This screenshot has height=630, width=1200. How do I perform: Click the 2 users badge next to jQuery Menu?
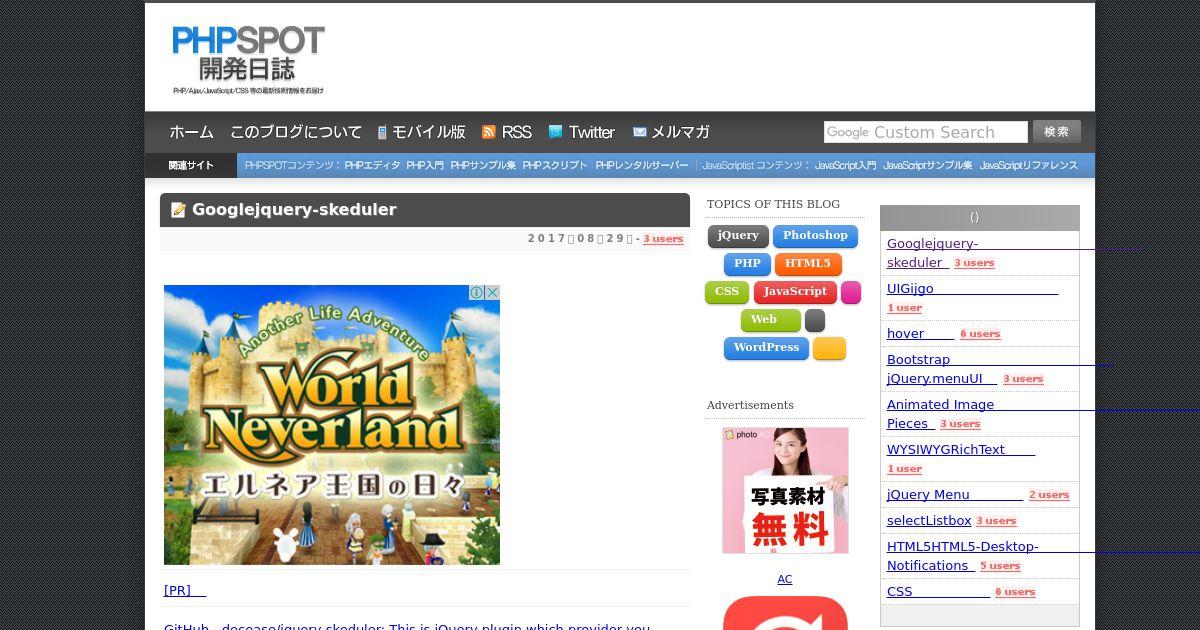pyautogui.click(x=1049, y=495)
